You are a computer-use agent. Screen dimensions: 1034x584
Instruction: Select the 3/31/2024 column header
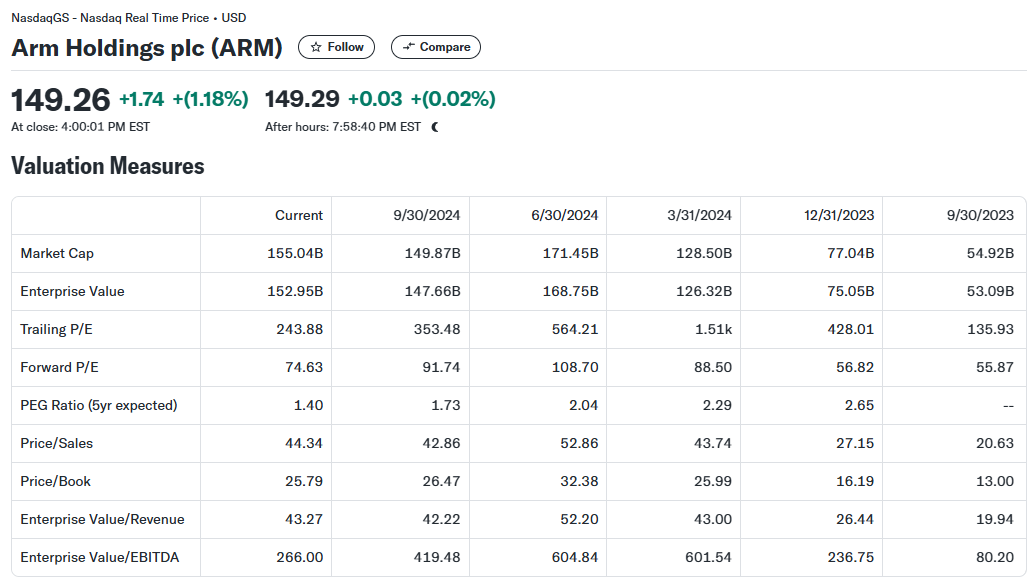pyautogui.click(x=699, y=216)
